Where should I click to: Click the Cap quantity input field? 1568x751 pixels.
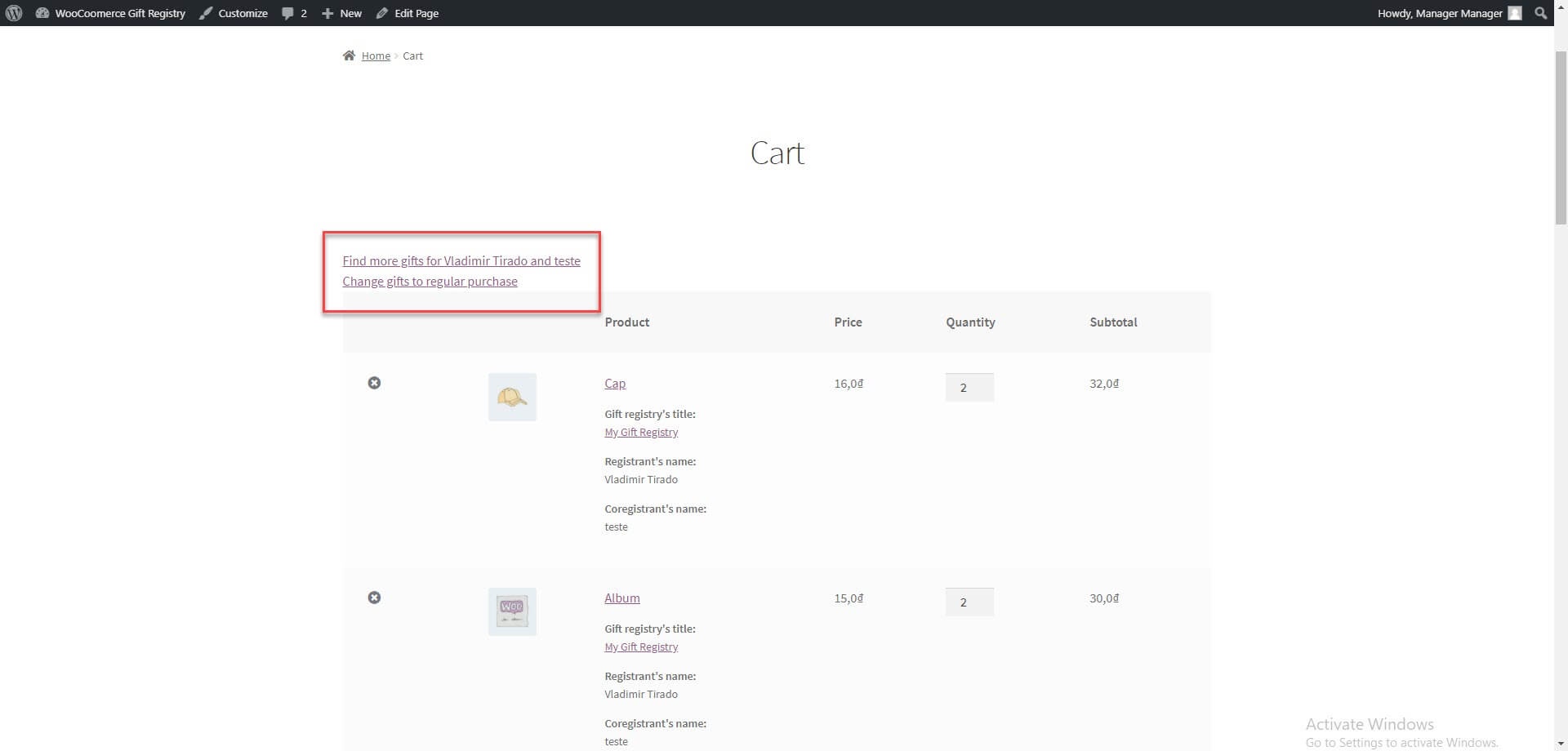pos(969,388)
